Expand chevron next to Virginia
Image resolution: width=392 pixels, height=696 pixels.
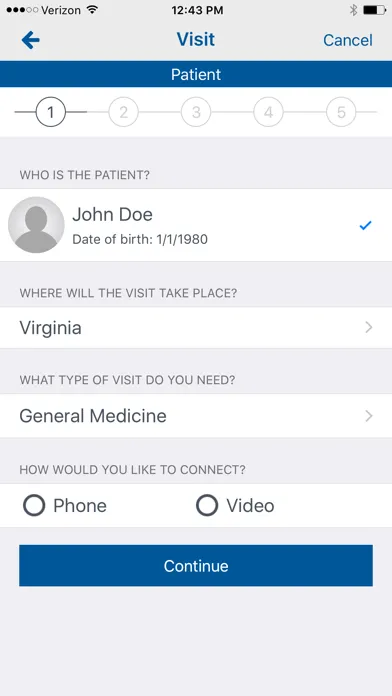tap(368, 328)
